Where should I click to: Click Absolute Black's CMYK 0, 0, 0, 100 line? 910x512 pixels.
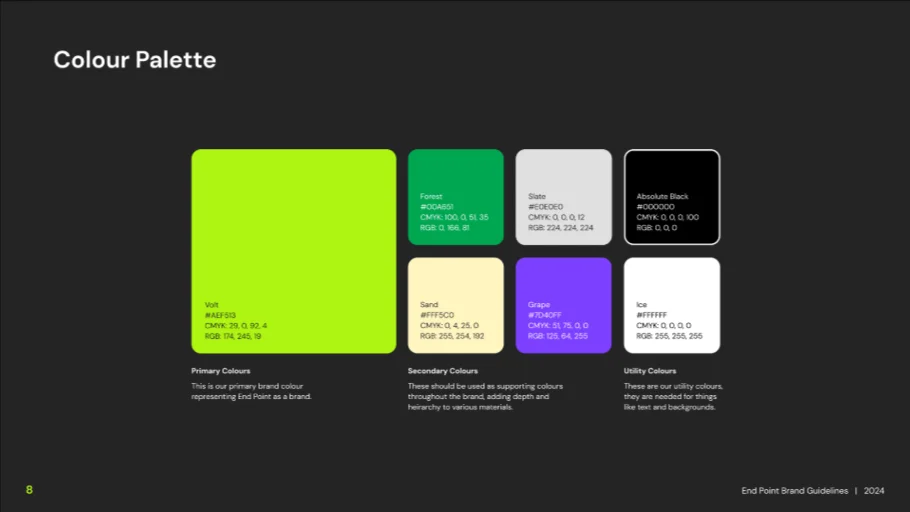coord(668,217)
